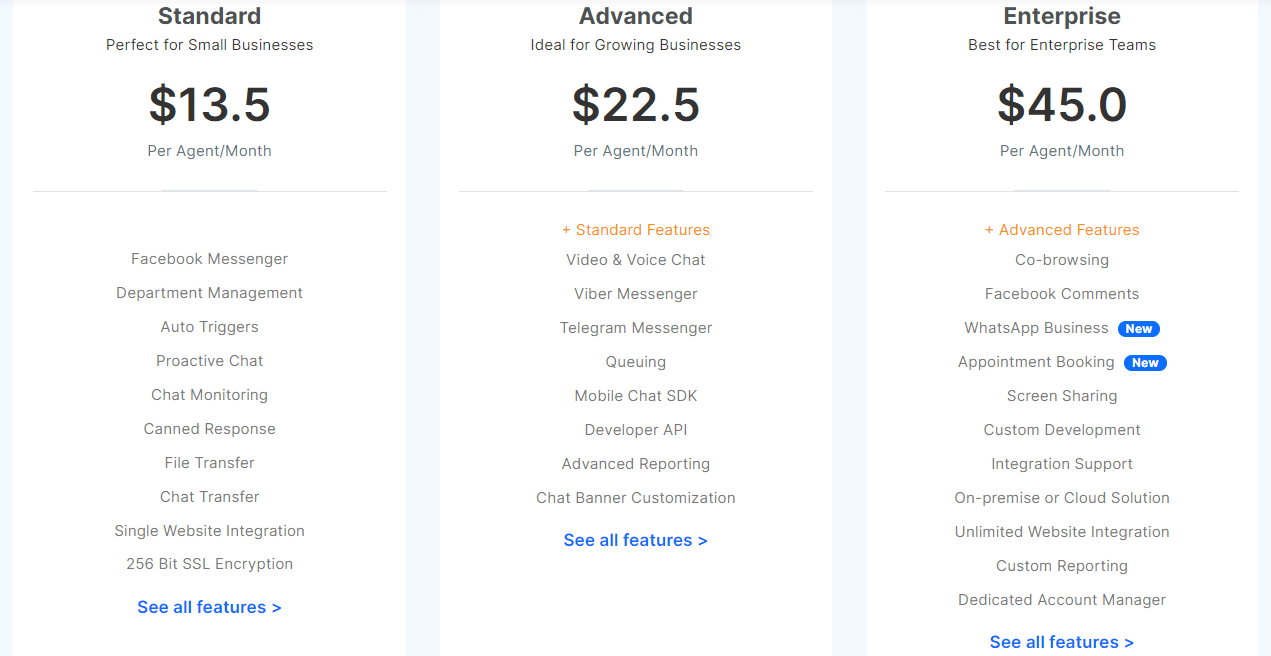Click the $13.5 Standard price
The height and width of the screenshot is (656, 1271).
coord(209,104)
